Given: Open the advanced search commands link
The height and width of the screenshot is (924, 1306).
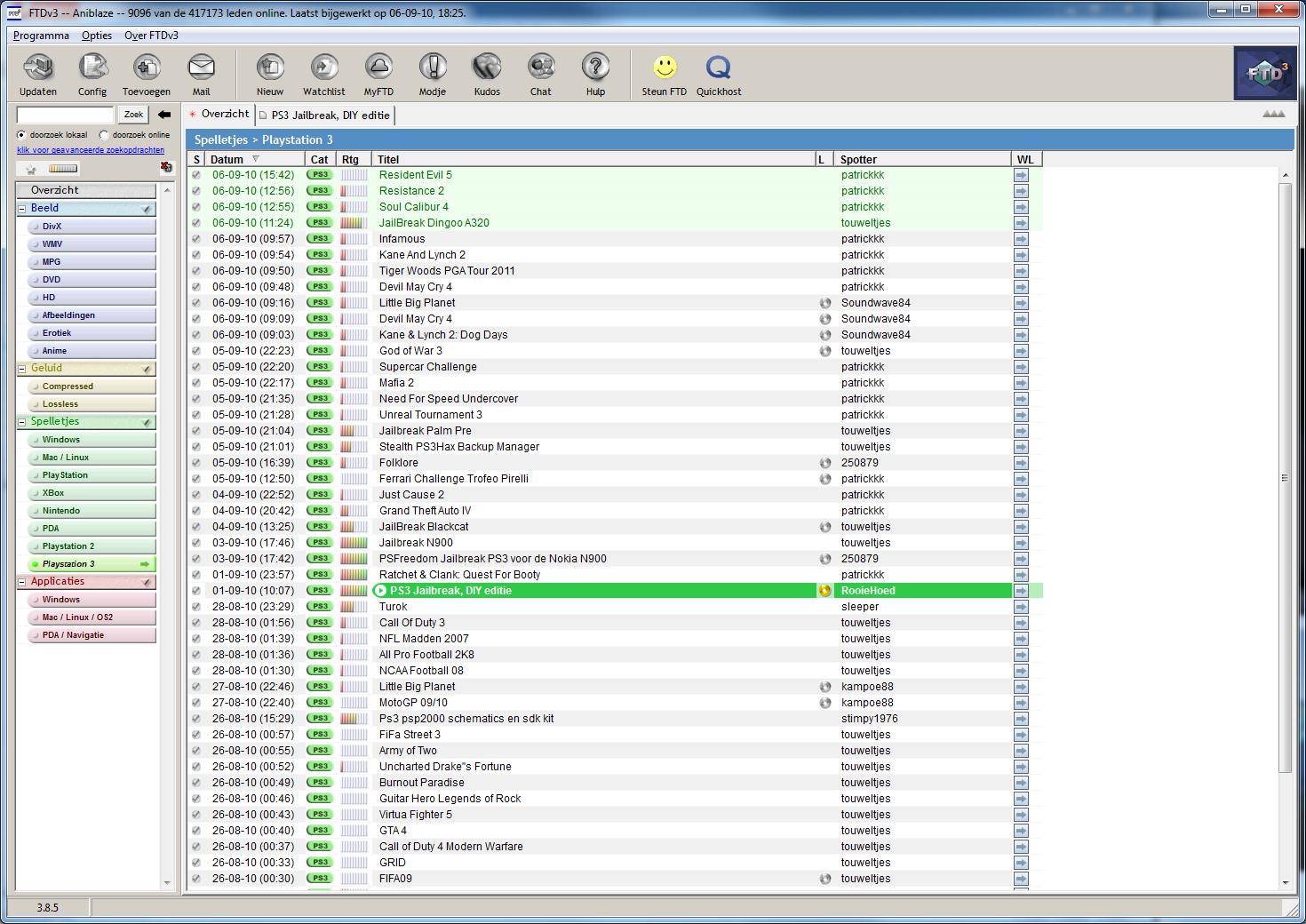Looking at the screenshot, I should tap(91, 150).
